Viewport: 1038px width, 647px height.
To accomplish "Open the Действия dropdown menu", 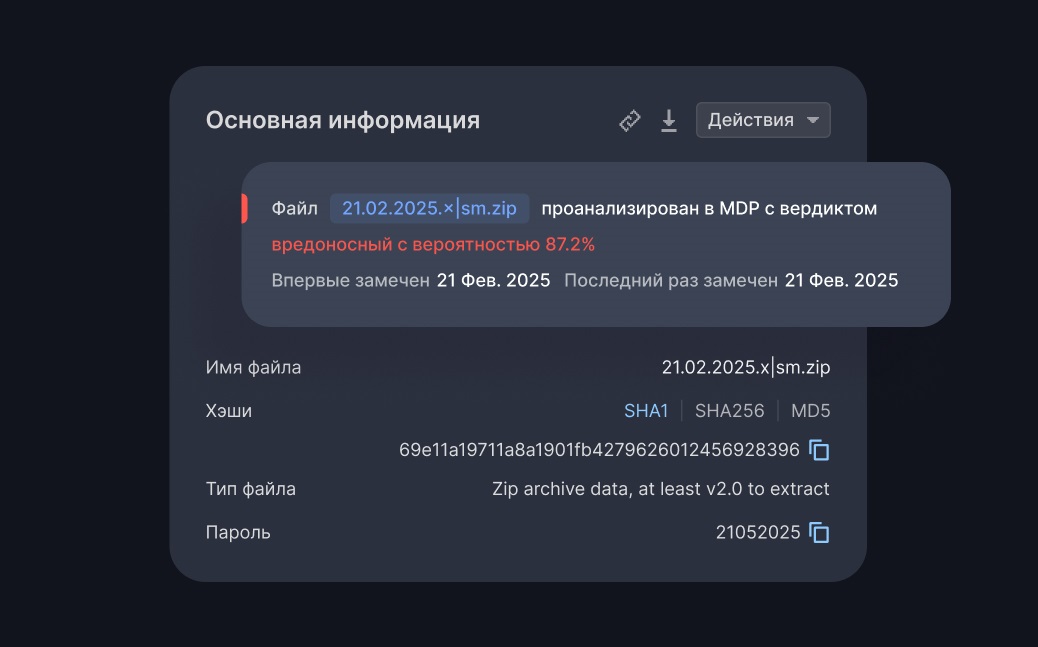I will (x=763, y=119).
